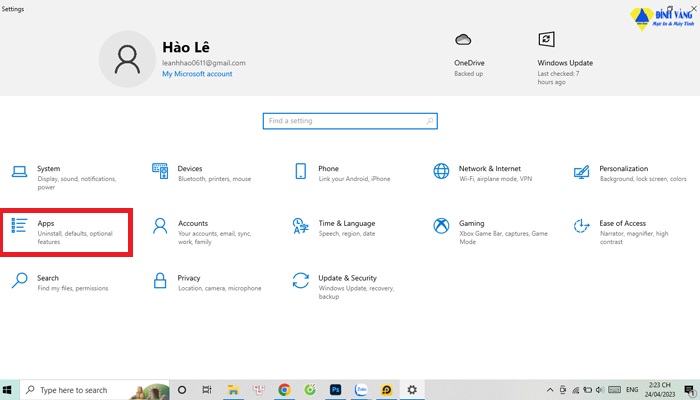This screenshot has width=700, height=400.
Task: Open Photoshop from the taskbar
Action: (x=336, y=390)
